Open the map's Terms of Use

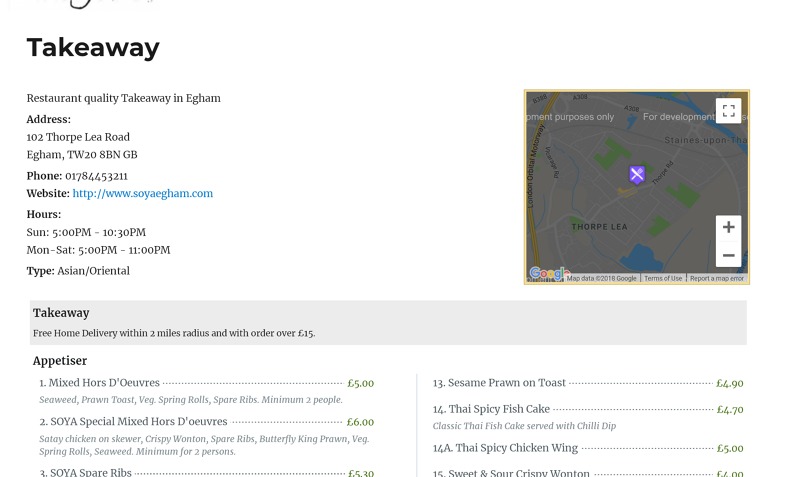click(663, 279)
